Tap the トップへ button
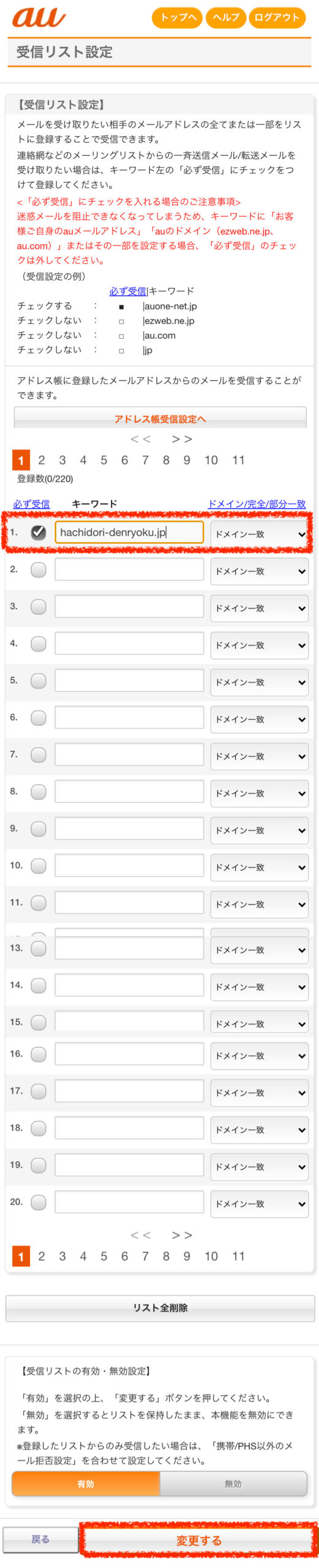 (178, 17)
